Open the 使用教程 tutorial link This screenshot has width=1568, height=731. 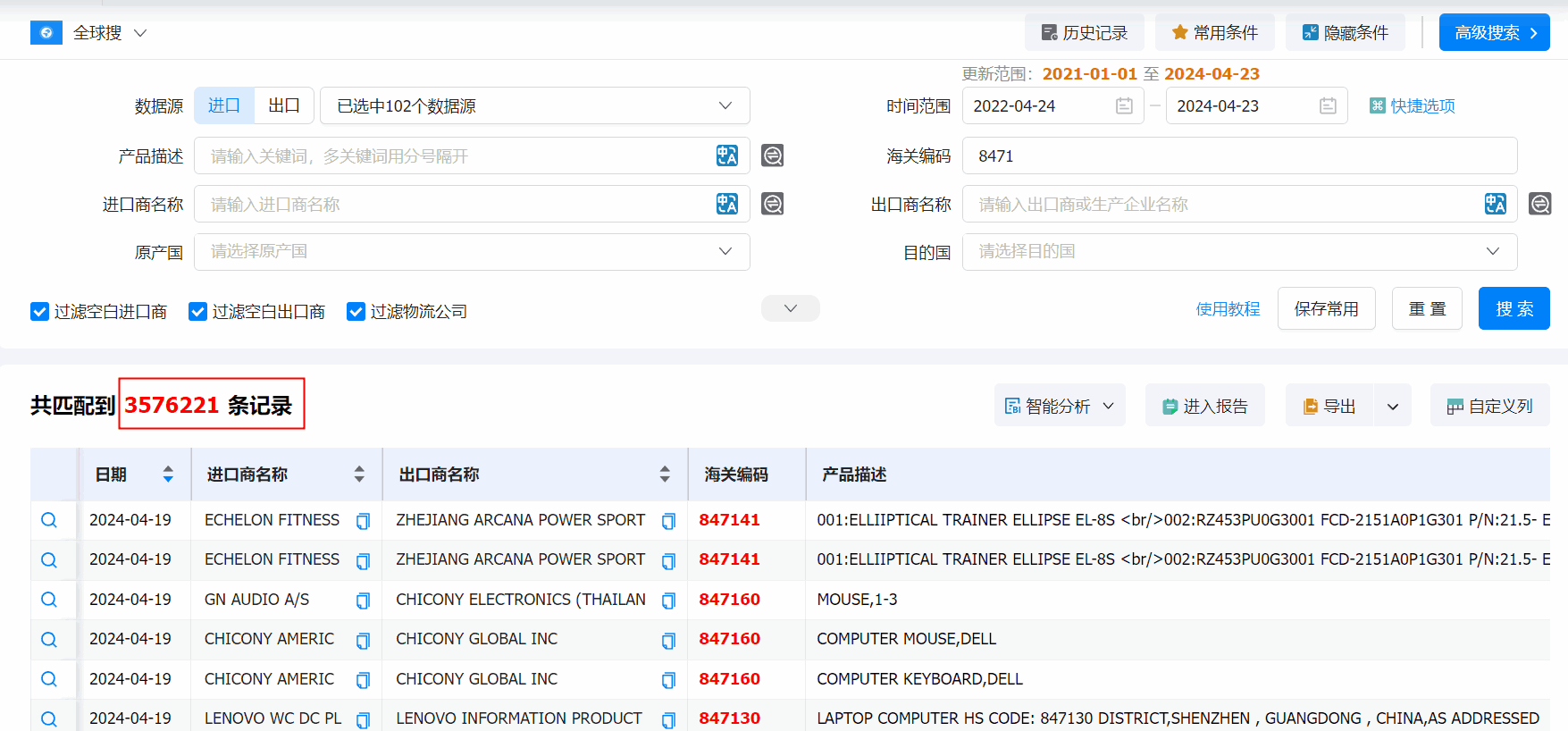point(1228,308)
